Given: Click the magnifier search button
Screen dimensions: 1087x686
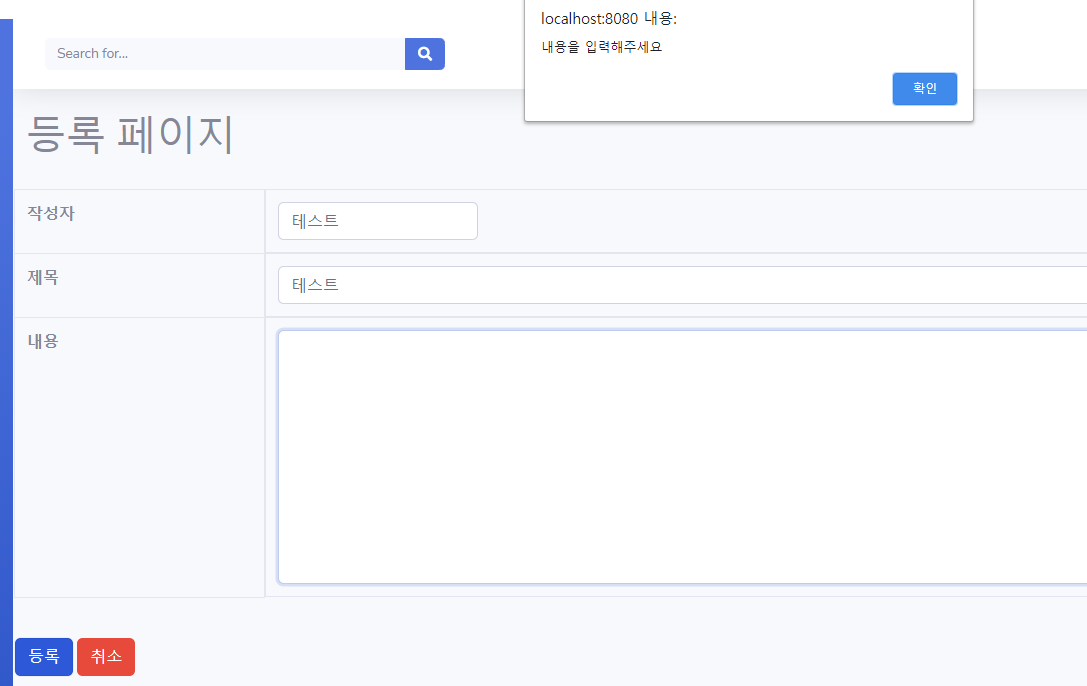Looking at the screenshot, I should 424,54.
